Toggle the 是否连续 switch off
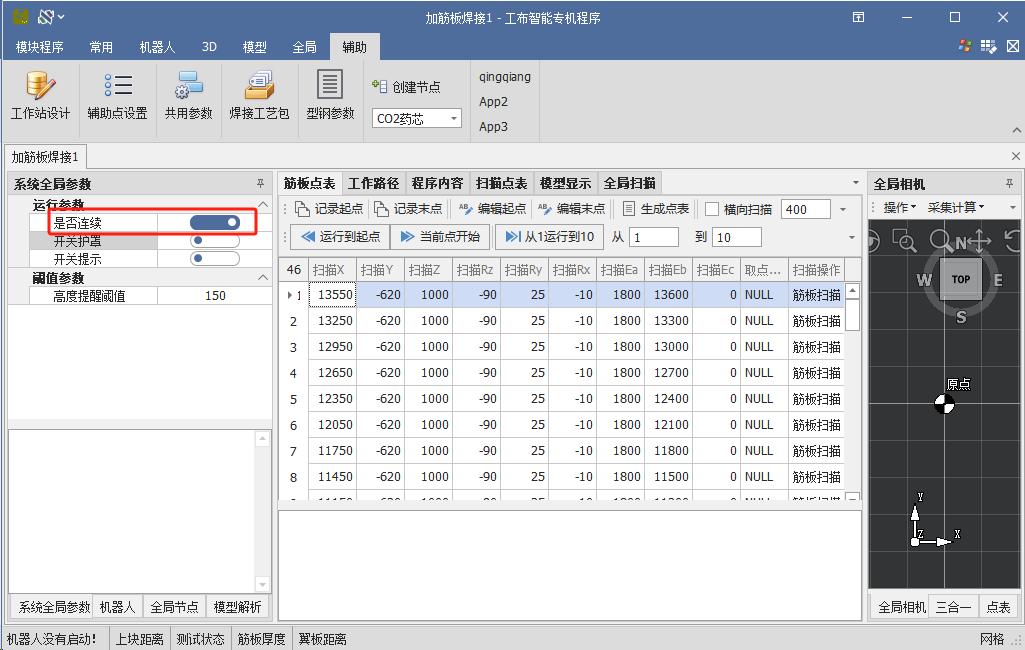The width and height of the screenshot is (1025, 650). (215, 222)
